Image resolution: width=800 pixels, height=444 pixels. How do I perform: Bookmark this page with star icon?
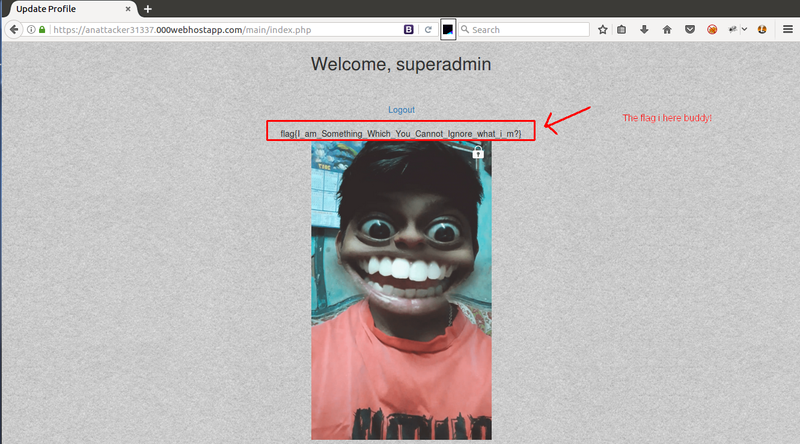603,30
